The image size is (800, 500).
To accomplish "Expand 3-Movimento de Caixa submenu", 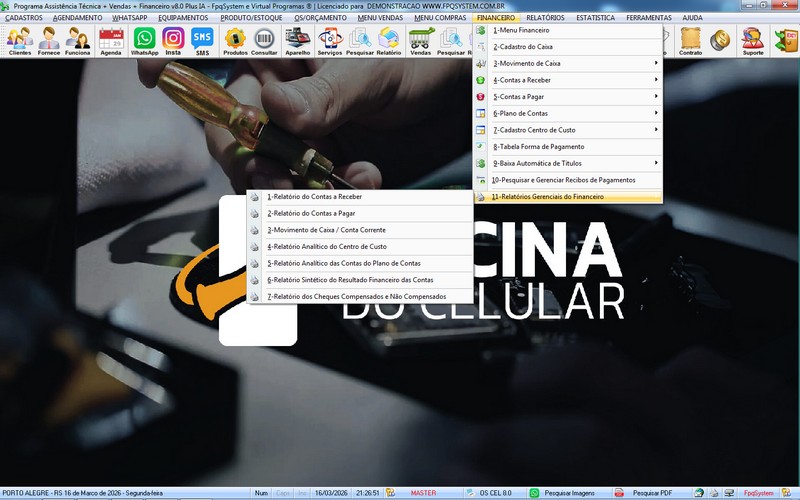I will [568, 63].
